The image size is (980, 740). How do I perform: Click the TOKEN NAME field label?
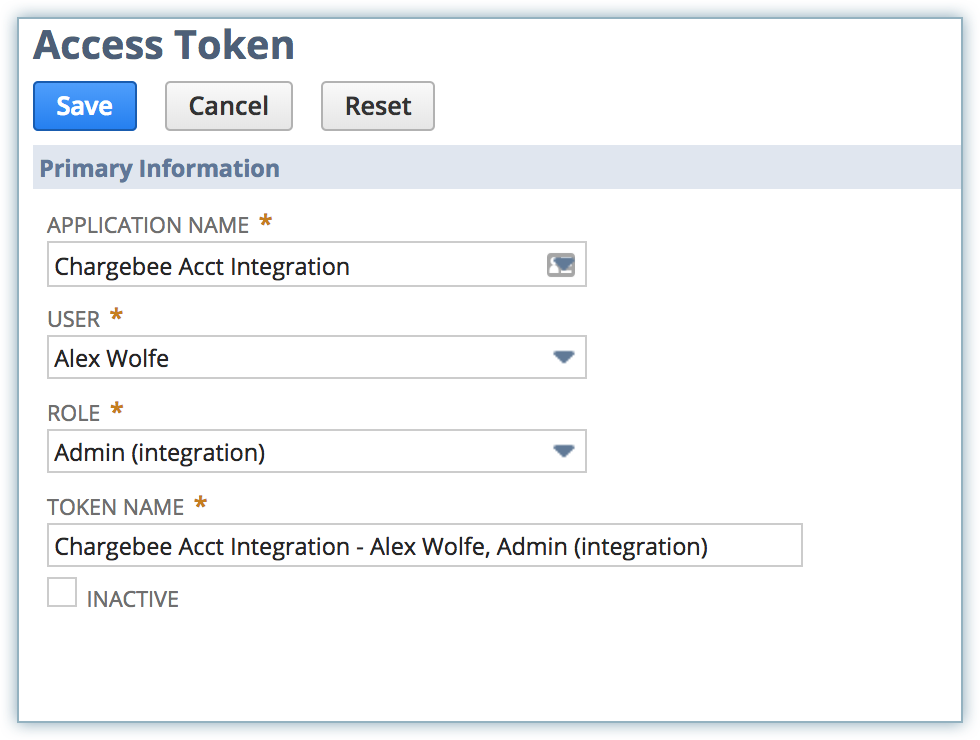(116, 507)
